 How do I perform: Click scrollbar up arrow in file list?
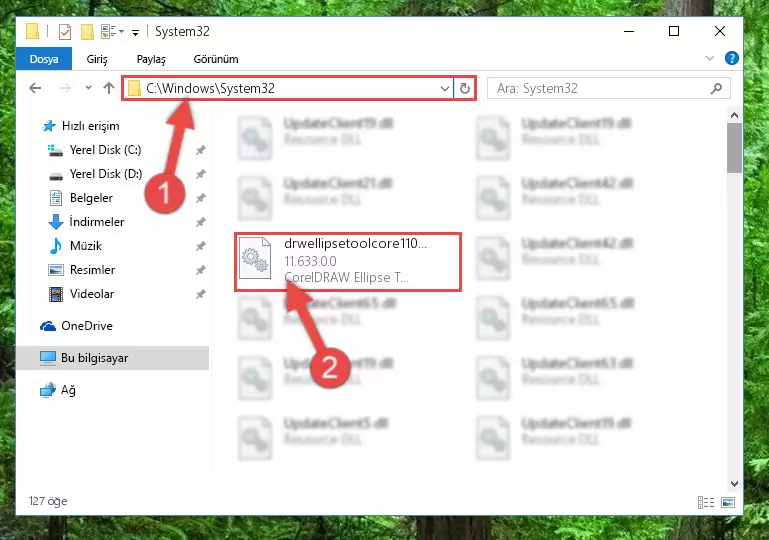734,115
